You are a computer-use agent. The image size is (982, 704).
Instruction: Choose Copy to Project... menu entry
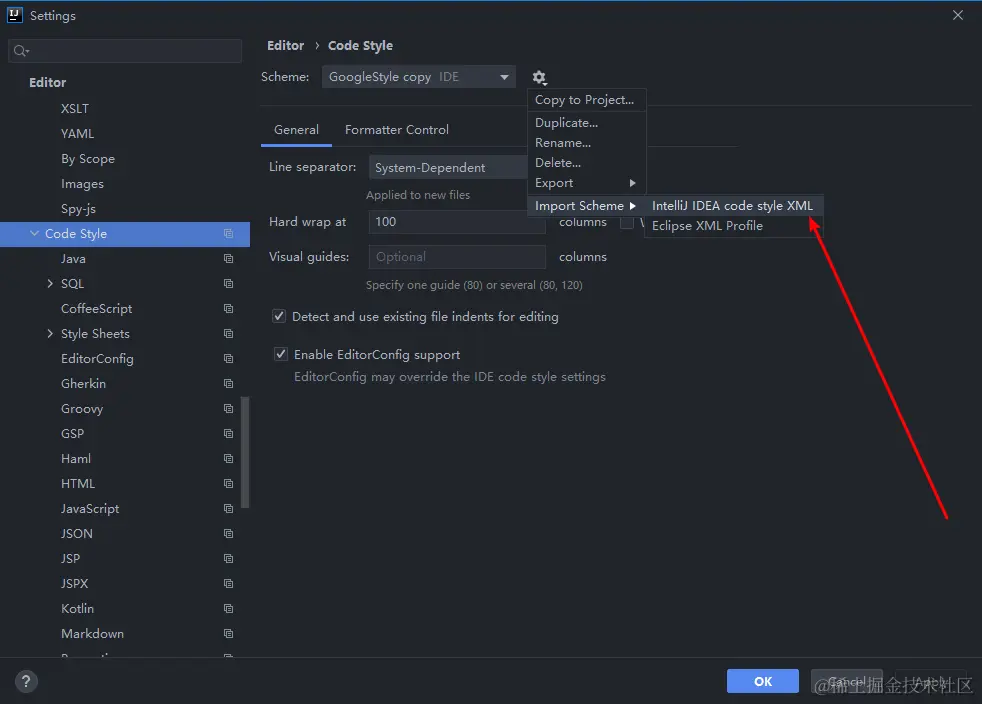point(586,100)
